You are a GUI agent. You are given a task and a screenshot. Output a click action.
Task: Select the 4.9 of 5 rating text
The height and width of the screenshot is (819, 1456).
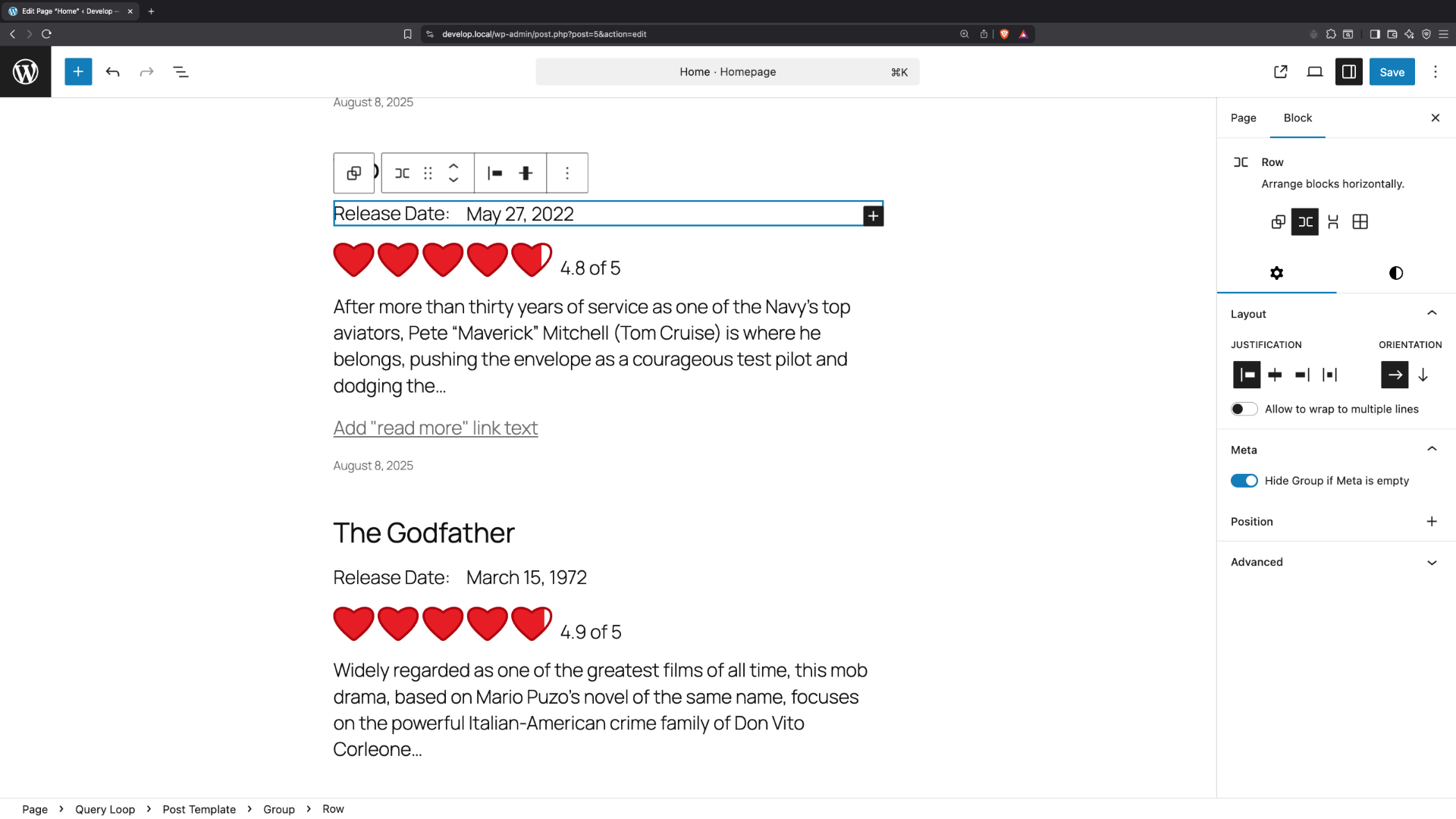click(x=591, y=632)
